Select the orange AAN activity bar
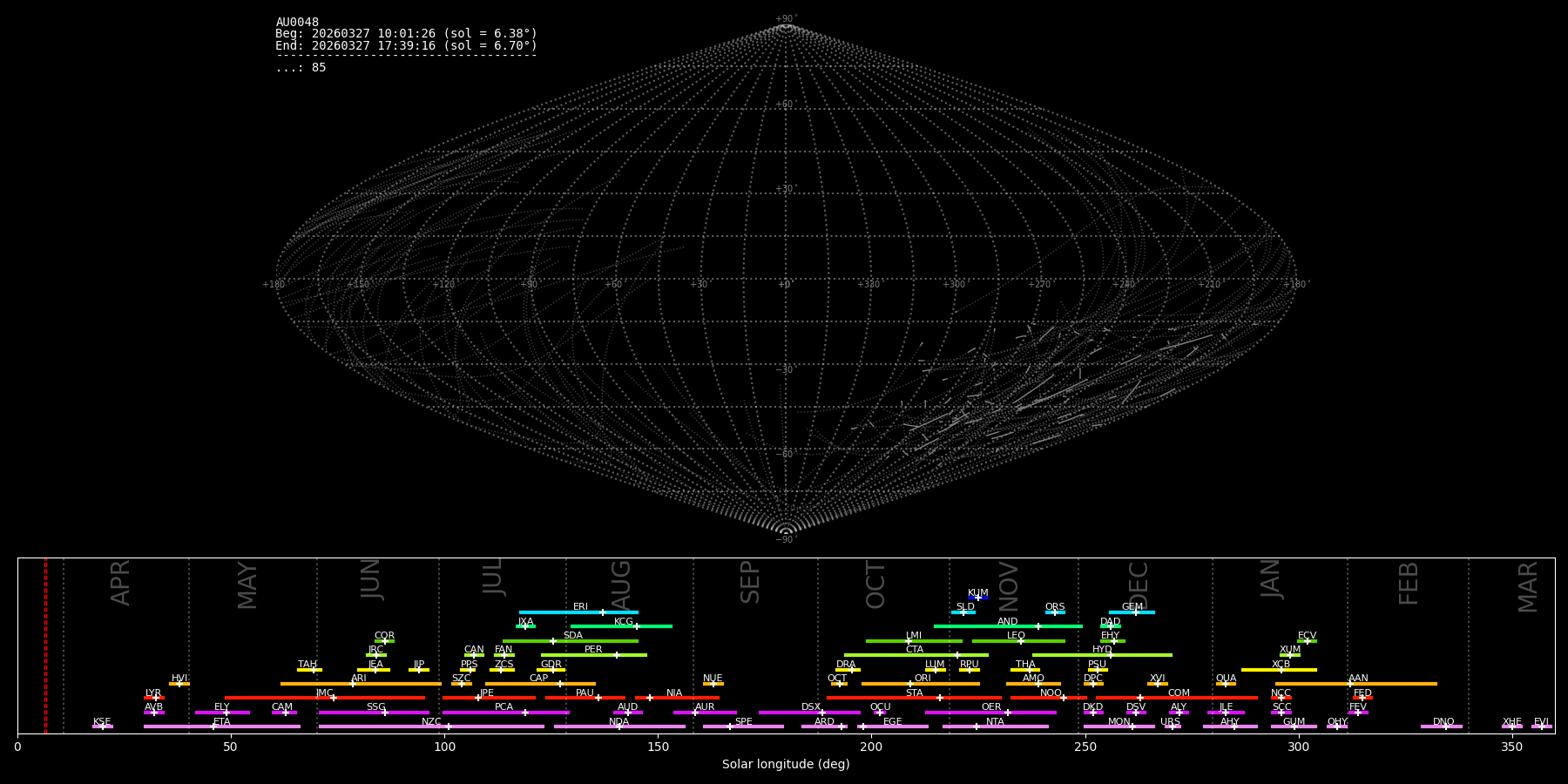 pyautogui.click(x=1356, y=684)
